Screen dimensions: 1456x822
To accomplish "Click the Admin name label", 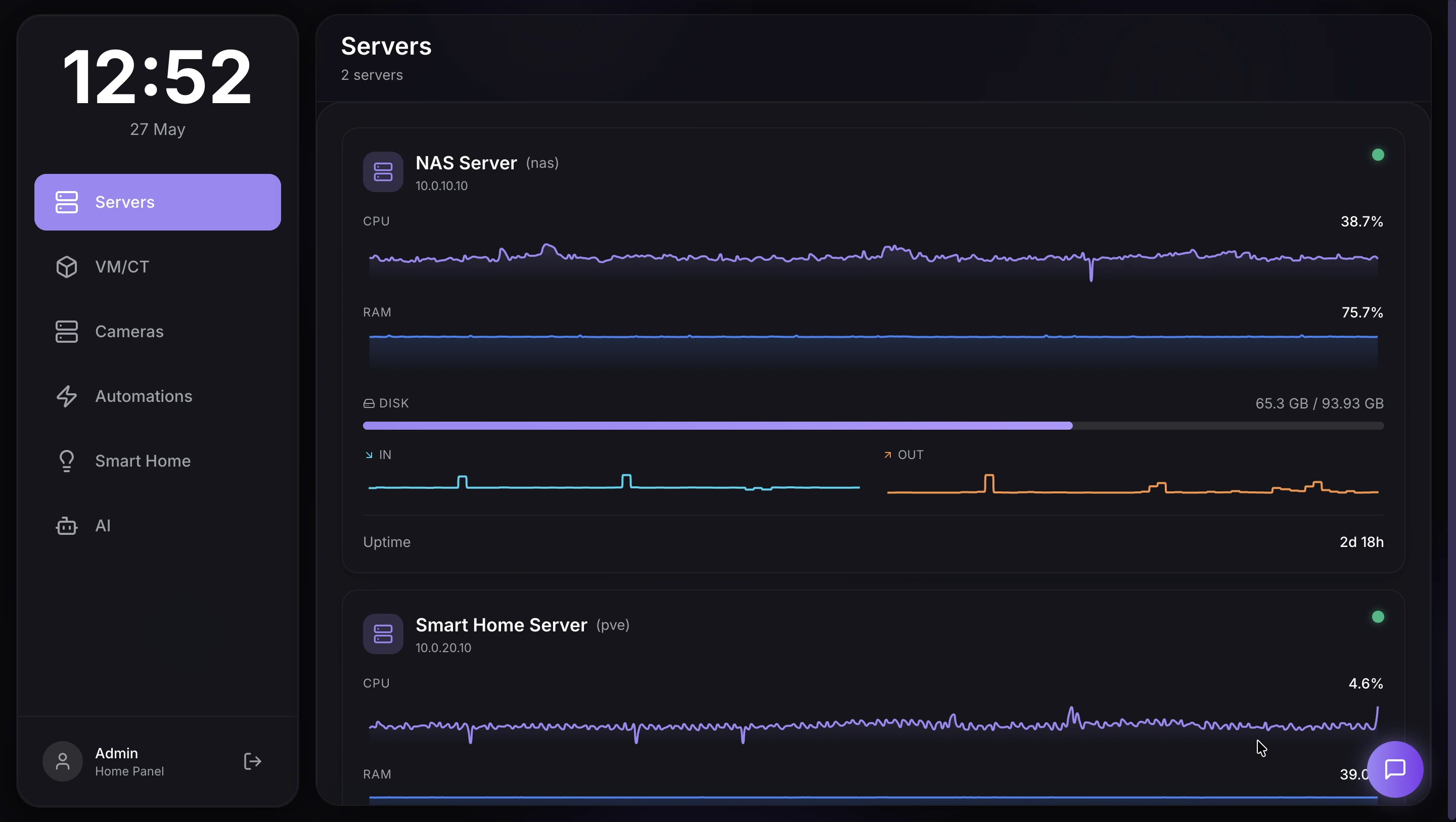I will [116, 753].
